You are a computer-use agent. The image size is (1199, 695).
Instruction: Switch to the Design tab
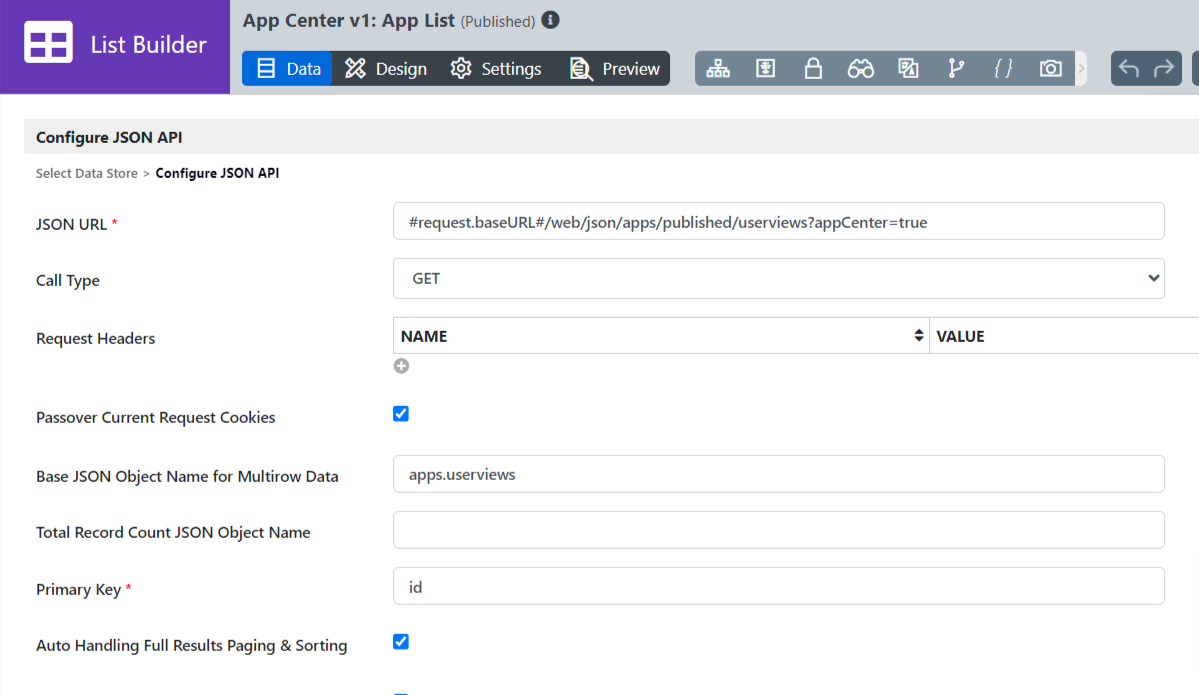point(386,69)
